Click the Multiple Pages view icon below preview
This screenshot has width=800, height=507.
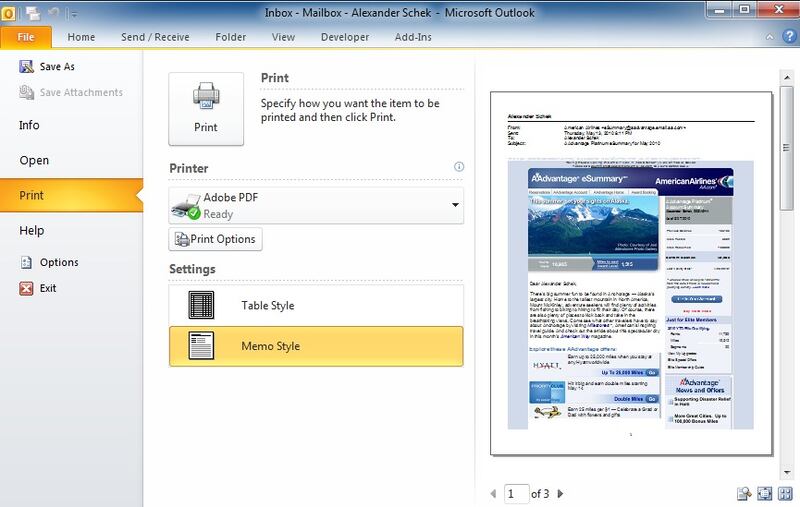tap(786, 493)
